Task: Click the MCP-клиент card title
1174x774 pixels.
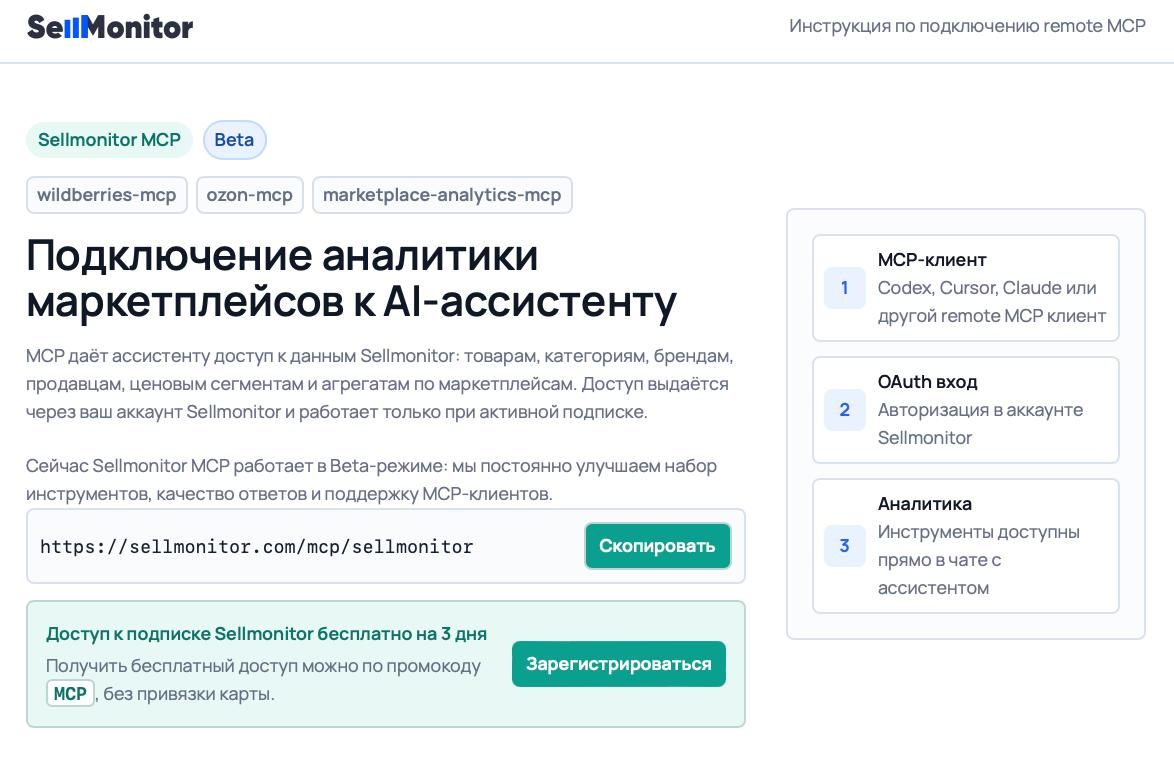Action: pyautogui.click(x=932, y=260)
